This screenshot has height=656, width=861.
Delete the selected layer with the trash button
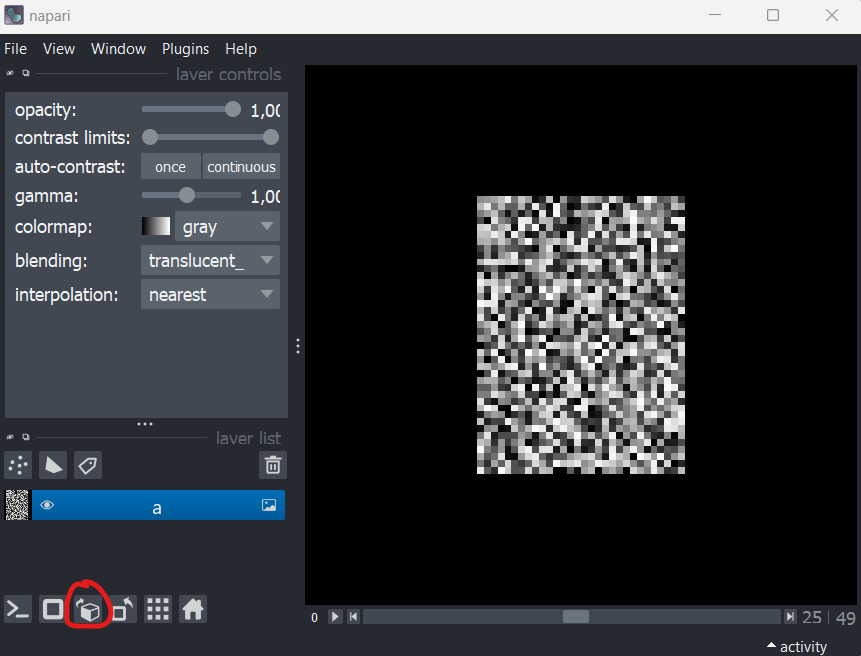point(272,465)
